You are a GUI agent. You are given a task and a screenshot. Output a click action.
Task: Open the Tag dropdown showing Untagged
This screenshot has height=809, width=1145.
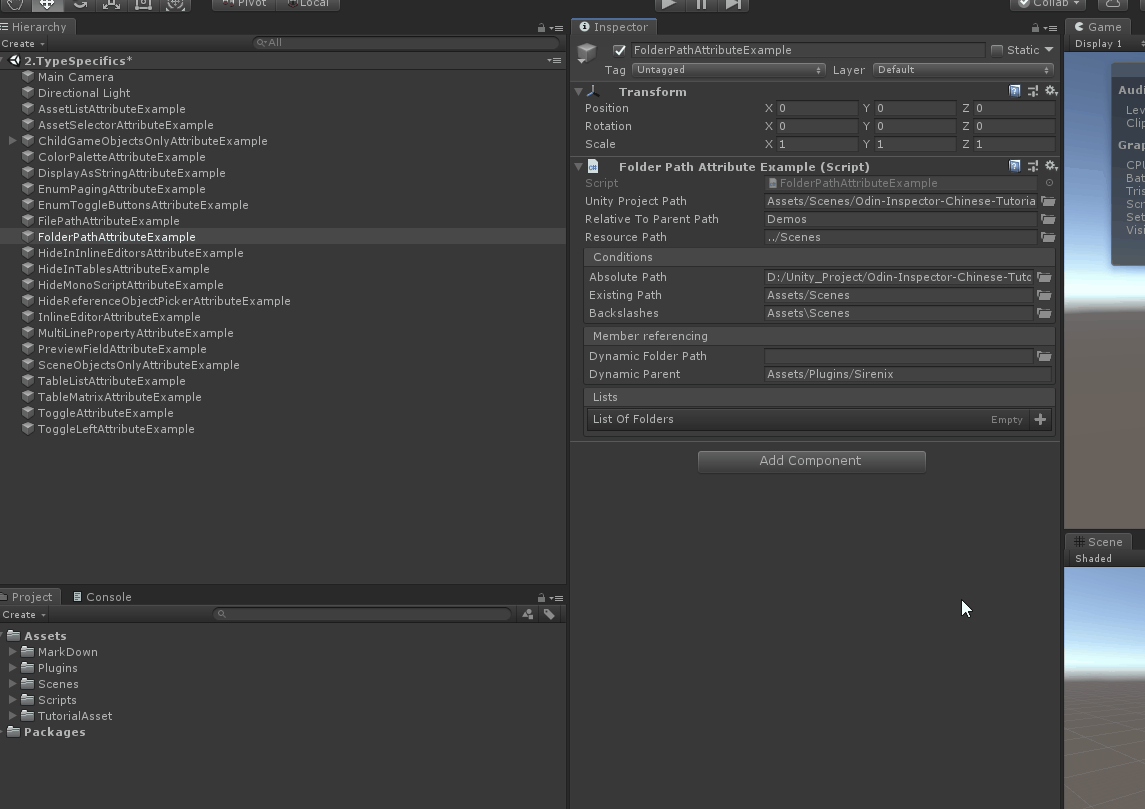click(x=729, y=70)
